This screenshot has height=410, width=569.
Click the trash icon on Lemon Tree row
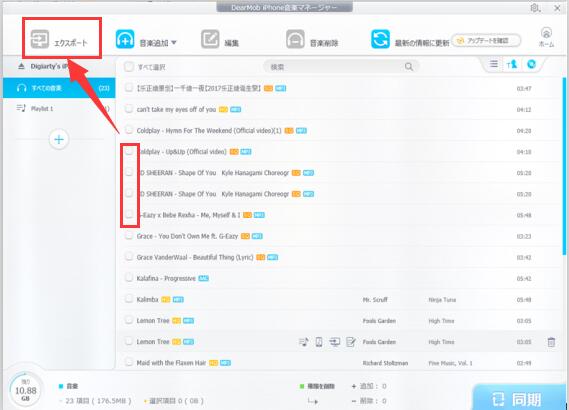coord(551,342)
